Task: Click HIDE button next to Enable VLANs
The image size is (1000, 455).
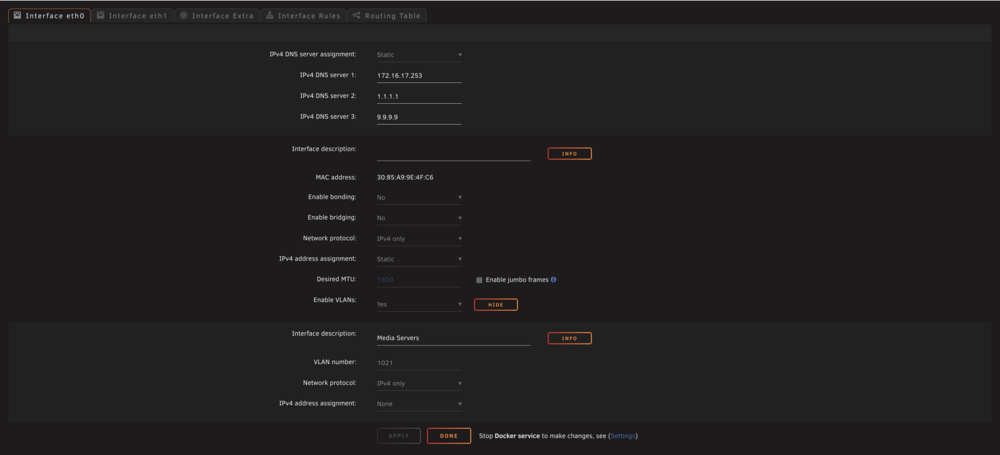Action: point(496,305)
